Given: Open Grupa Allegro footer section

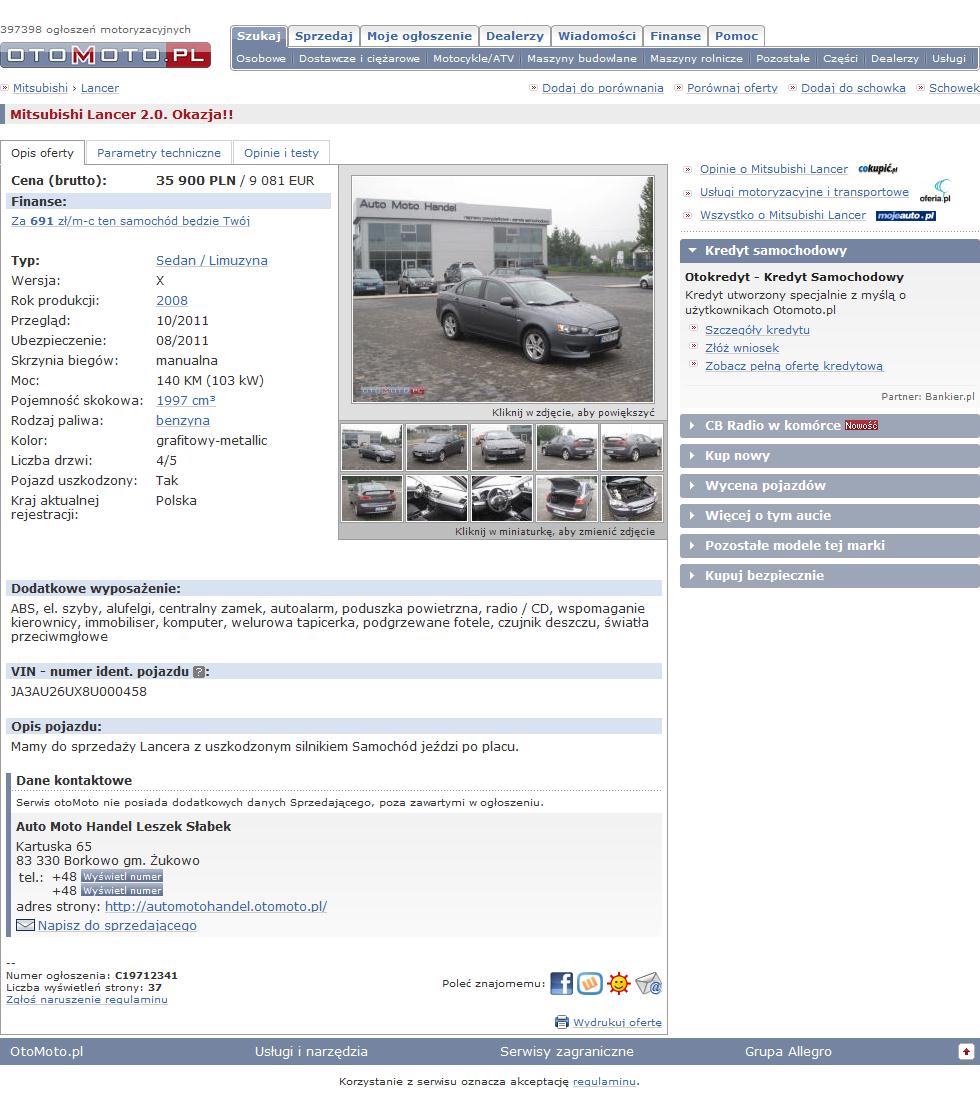Looking at the screenshot, I should click(788, 1051).
